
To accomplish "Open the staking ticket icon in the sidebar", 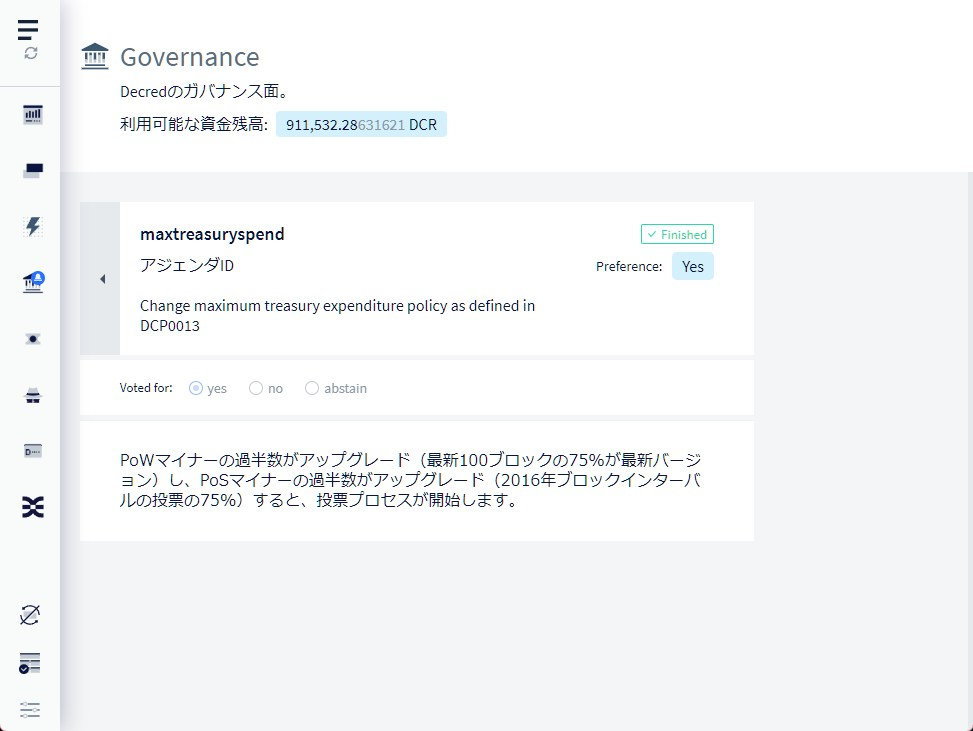I will pos(33,339).
